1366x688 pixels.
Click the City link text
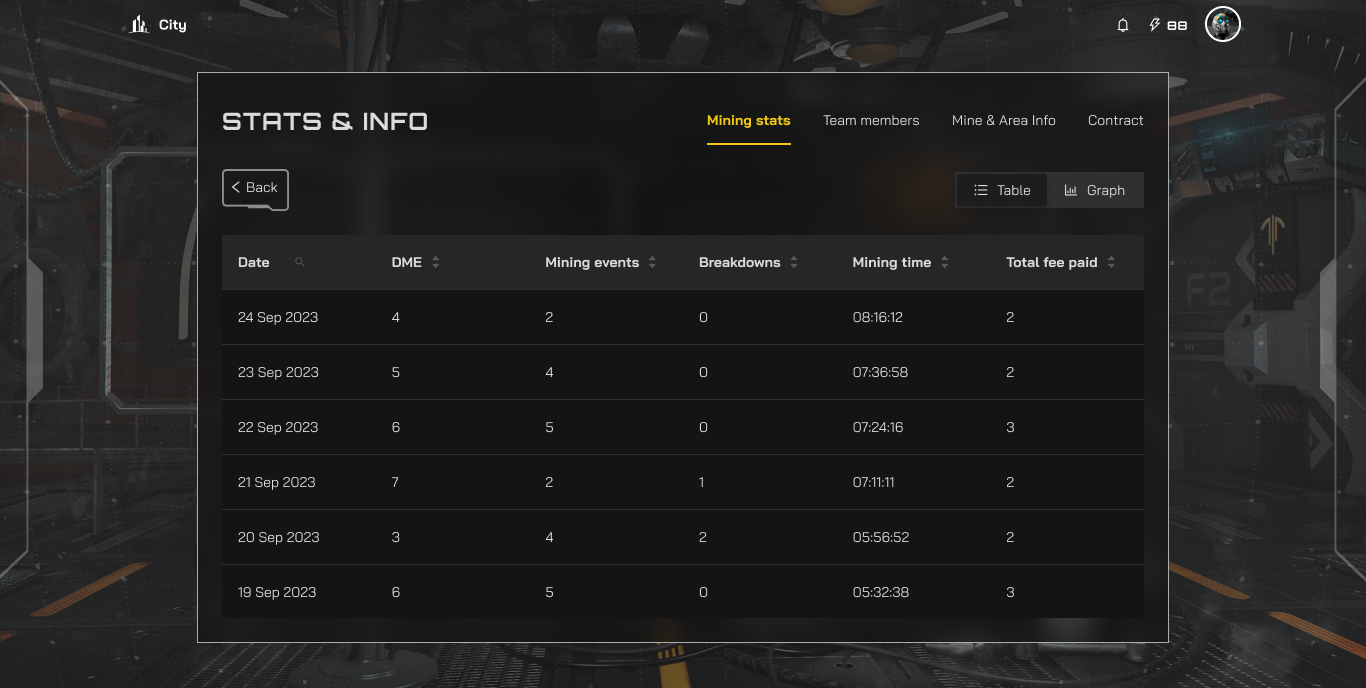(x=173, y=25)
